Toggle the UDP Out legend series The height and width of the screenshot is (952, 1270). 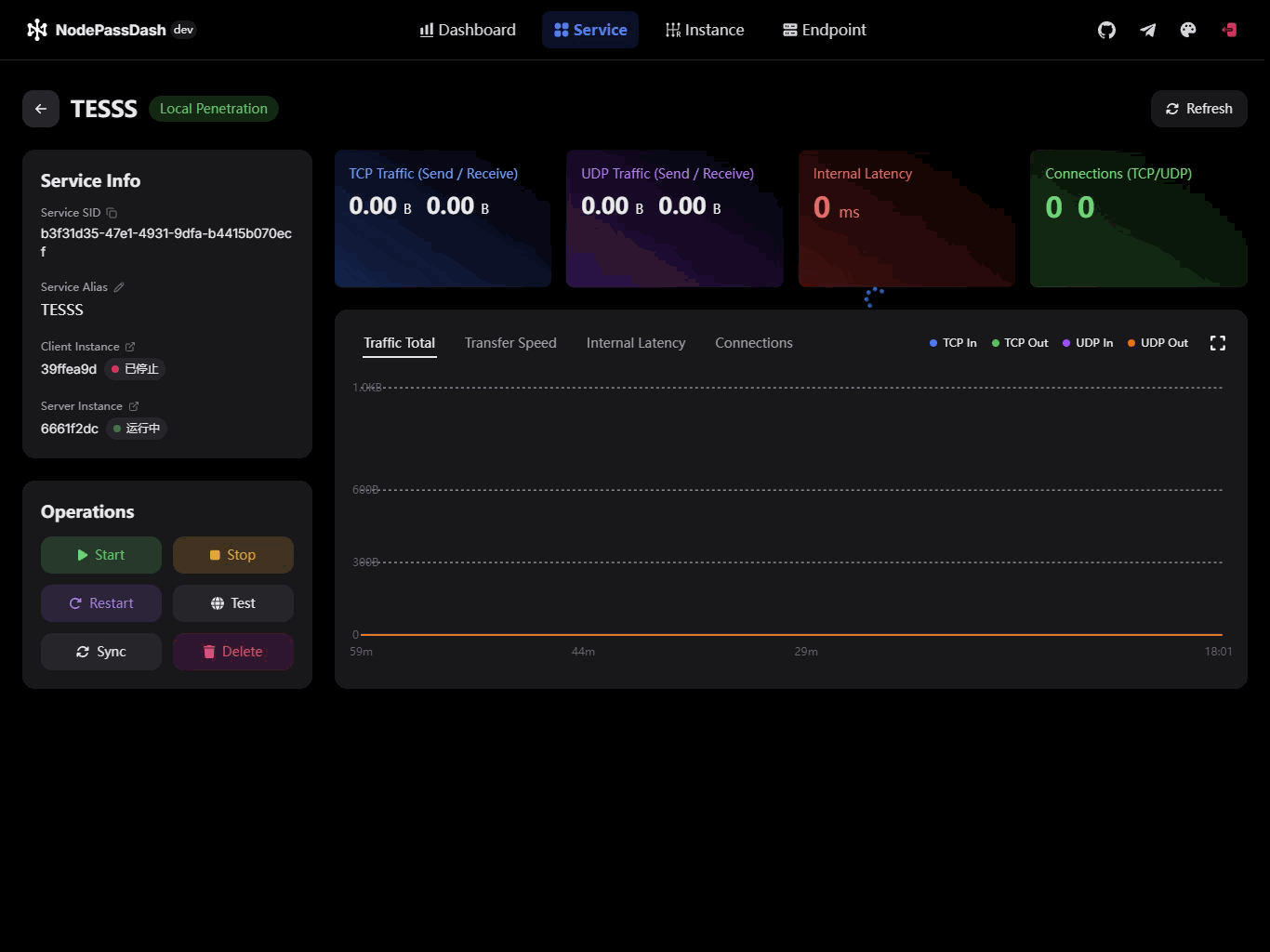coord(1158,343)
